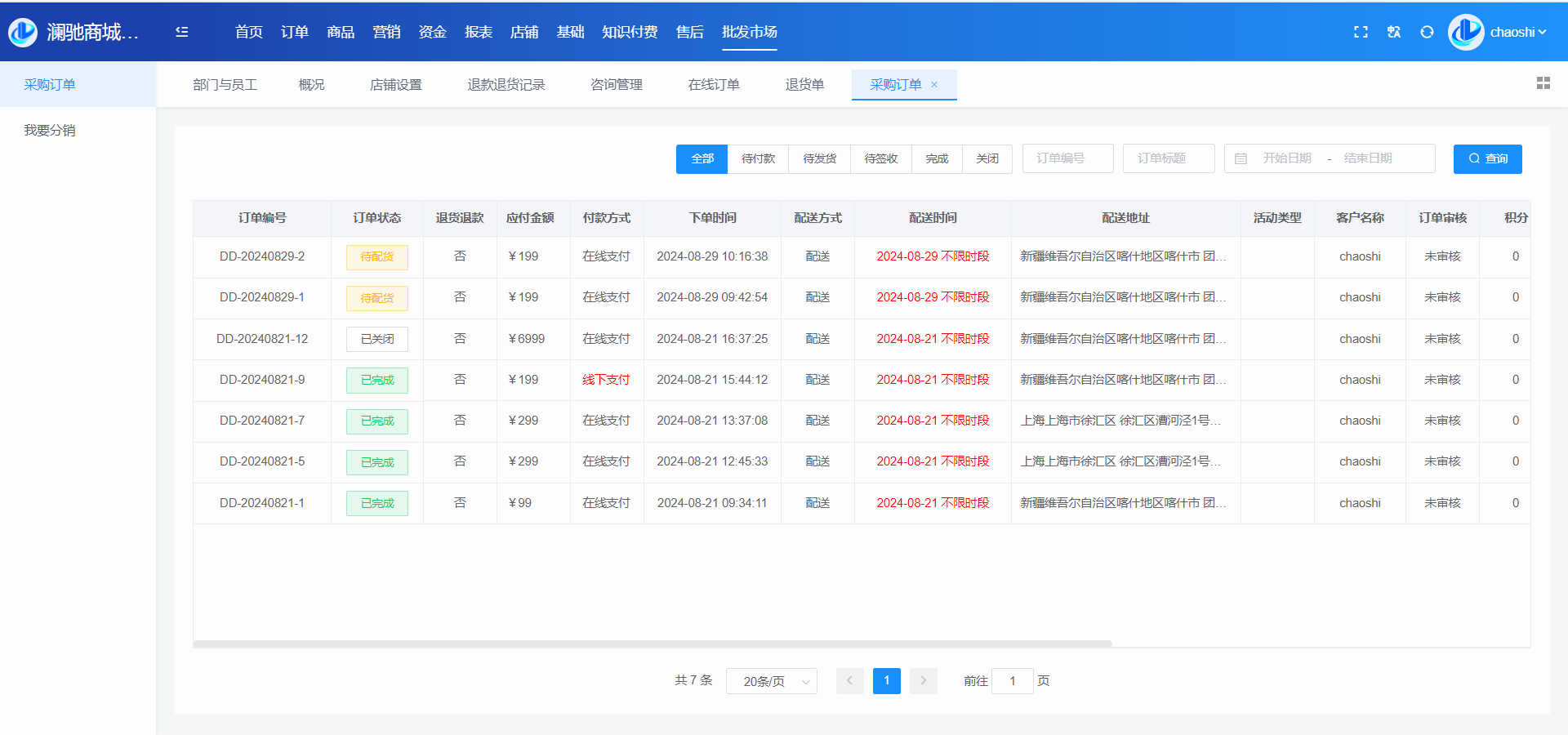Image resolution: width=1568 pixels, height=735 pixels.
Task: Open the 开始日期 date picker
Action: tap(1286, 158)
